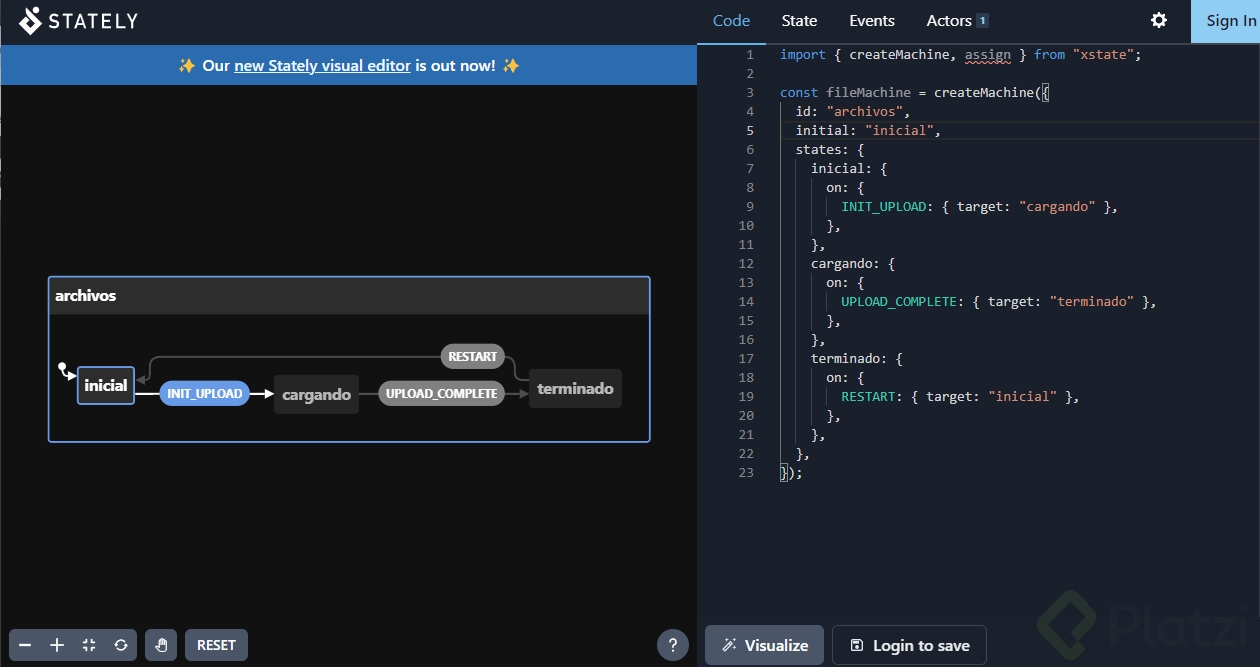This screenshot has height=667, width=1260.
Task: Click the archivos machine header
Action: pyautogui.click(x=349, y=296)
